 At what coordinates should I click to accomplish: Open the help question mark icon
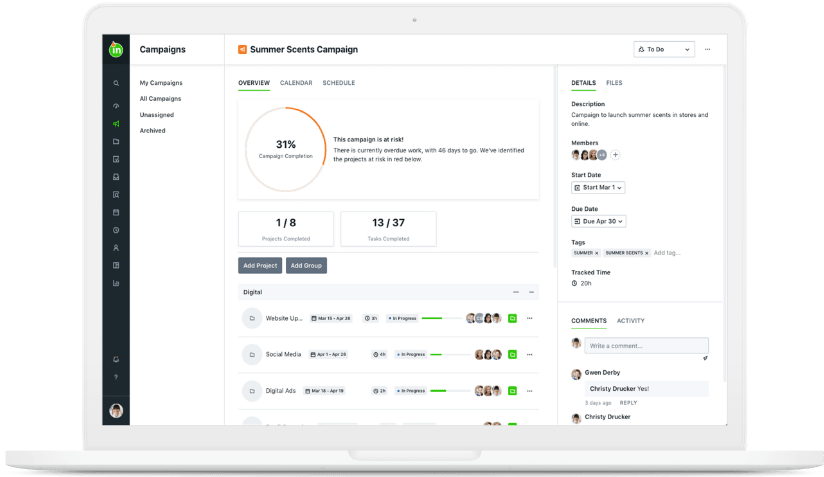click(x=116, y=377)
